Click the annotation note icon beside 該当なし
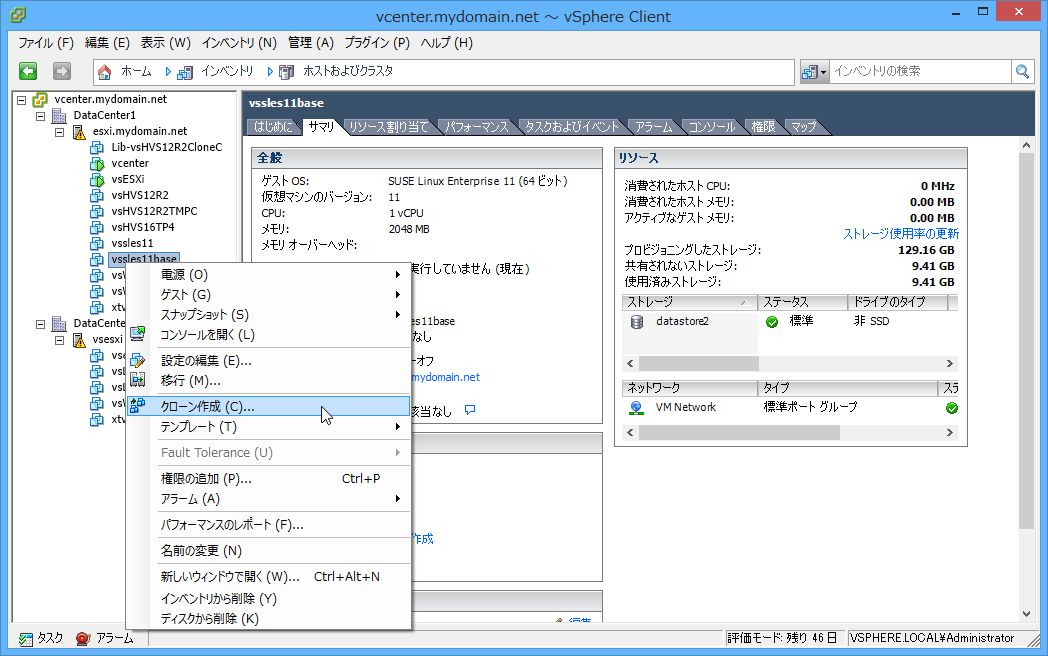Screen dimensions: 1048x656 click(x=470, y=410)
